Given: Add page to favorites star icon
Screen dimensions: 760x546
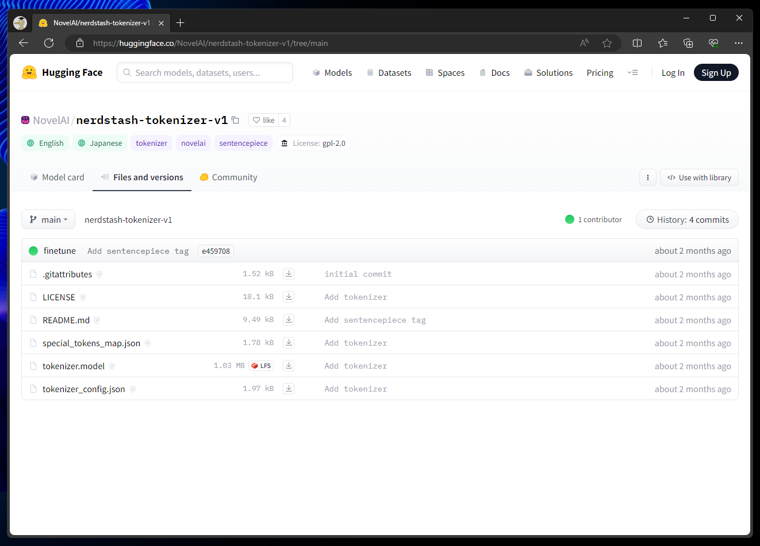Looking at the screenshot, I should [x=607, y=43].
